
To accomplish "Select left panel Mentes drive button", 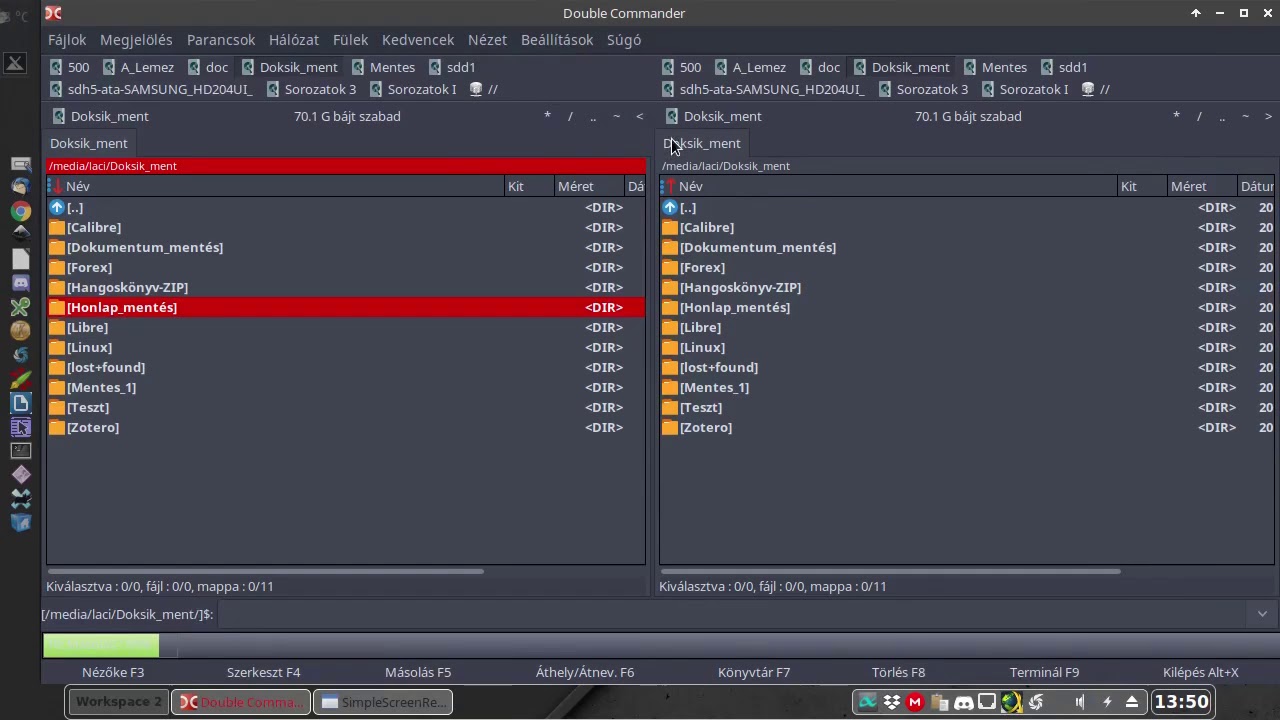I will point(383,67).
